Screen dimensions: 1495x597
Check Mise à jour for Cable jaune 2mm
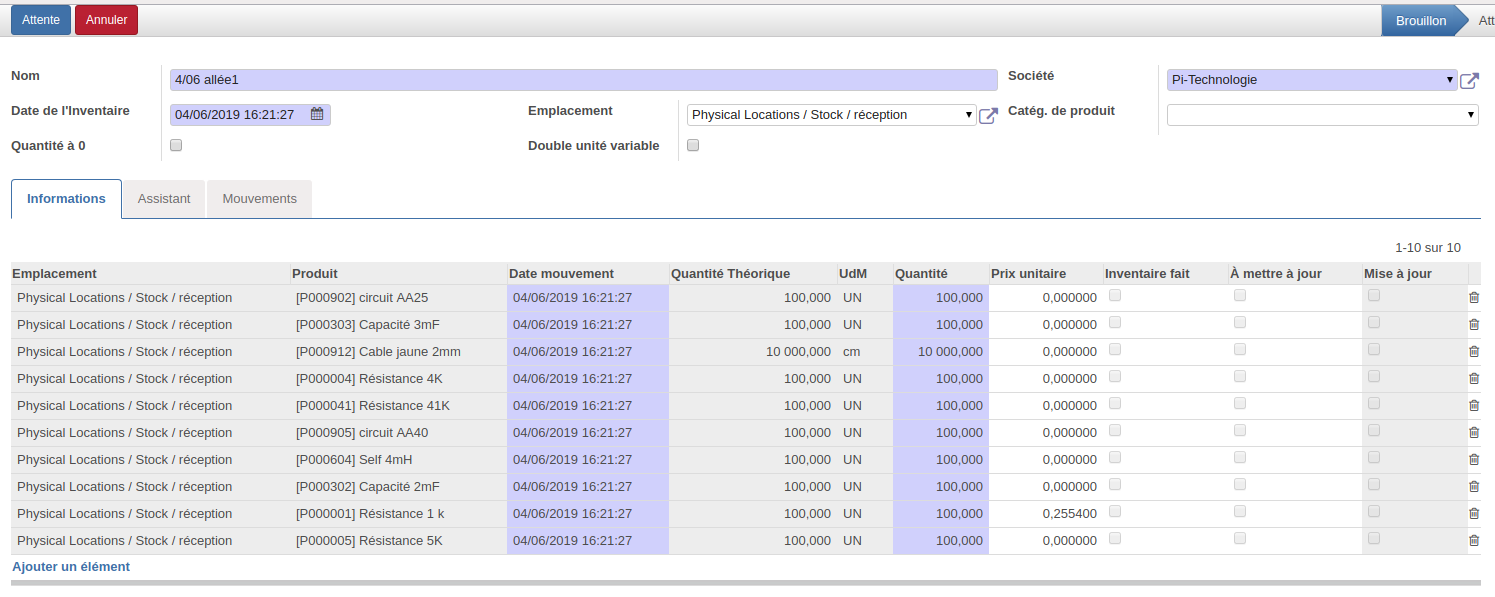[1374, 349]
